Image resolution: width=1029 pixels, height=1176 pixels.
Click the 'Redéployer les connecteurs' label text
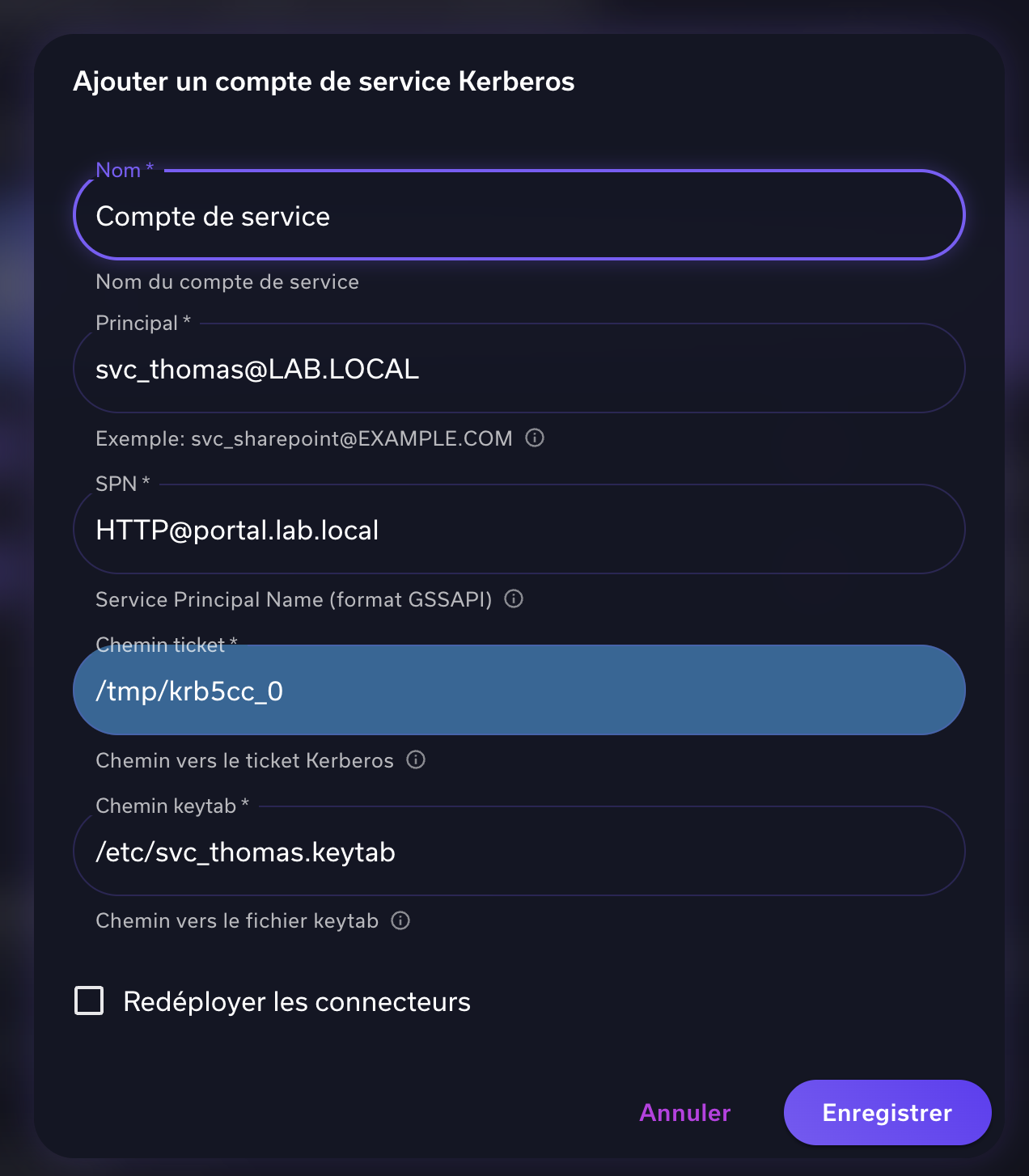click(x=296, y=1002)
